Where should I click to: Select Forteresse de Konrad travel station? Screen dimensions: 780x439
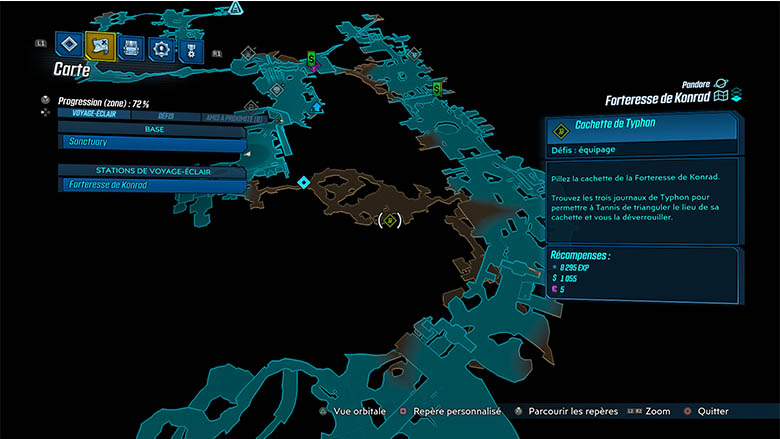click(150, 185)
